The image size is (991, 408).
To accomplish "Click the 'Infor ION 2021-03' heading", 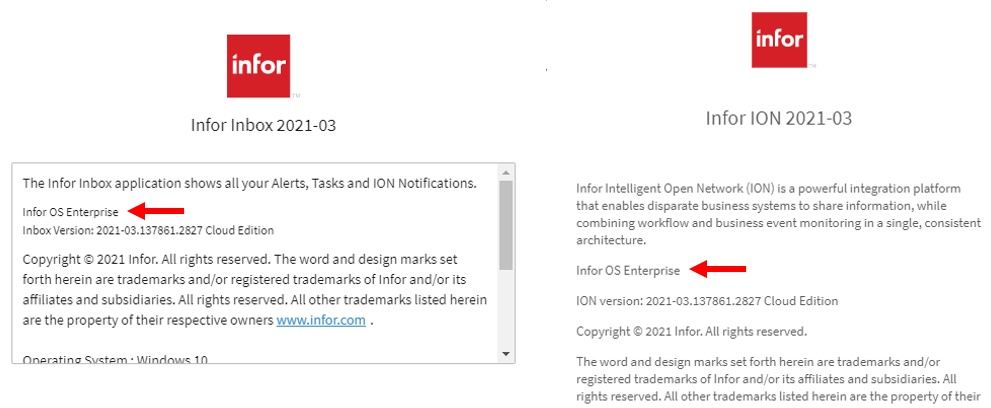I will (x=778, y=118).
